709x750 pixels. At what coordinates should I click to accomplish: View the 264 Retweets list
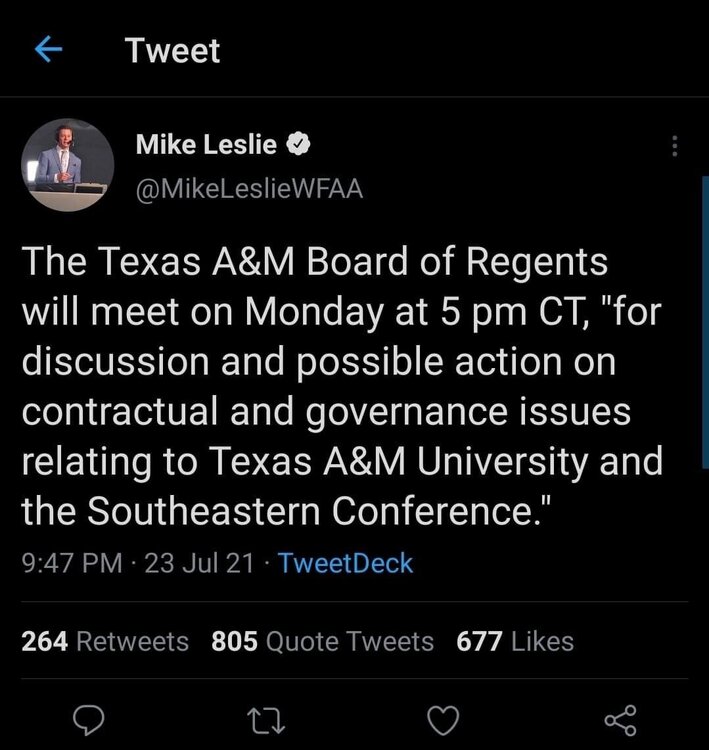(x=105, y=641)
